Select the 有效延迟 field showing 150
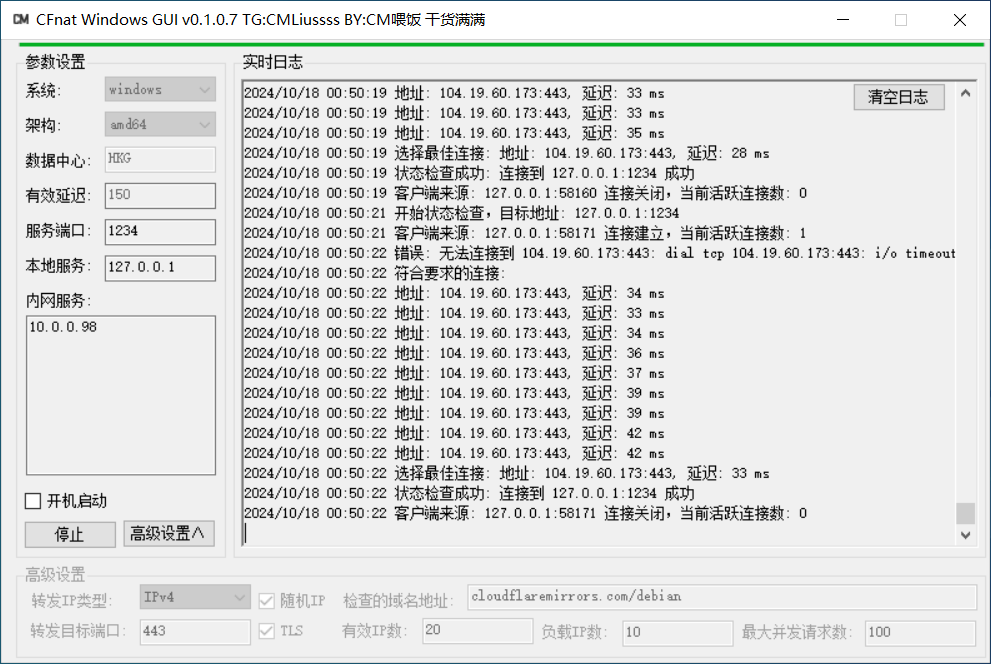Screen dimensions: 991x664 [x=161, y=196]
